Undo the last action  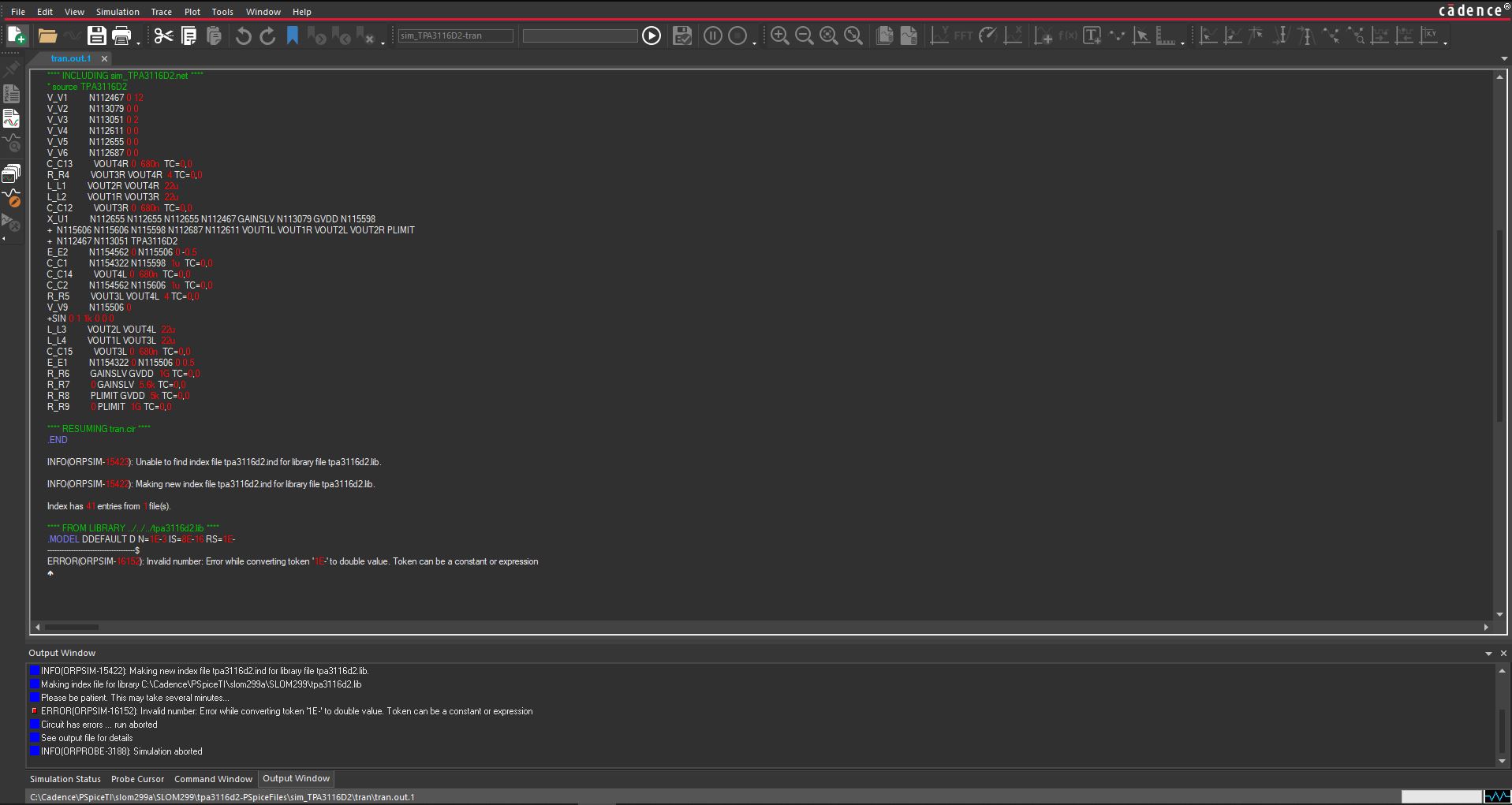coord(243,35)
